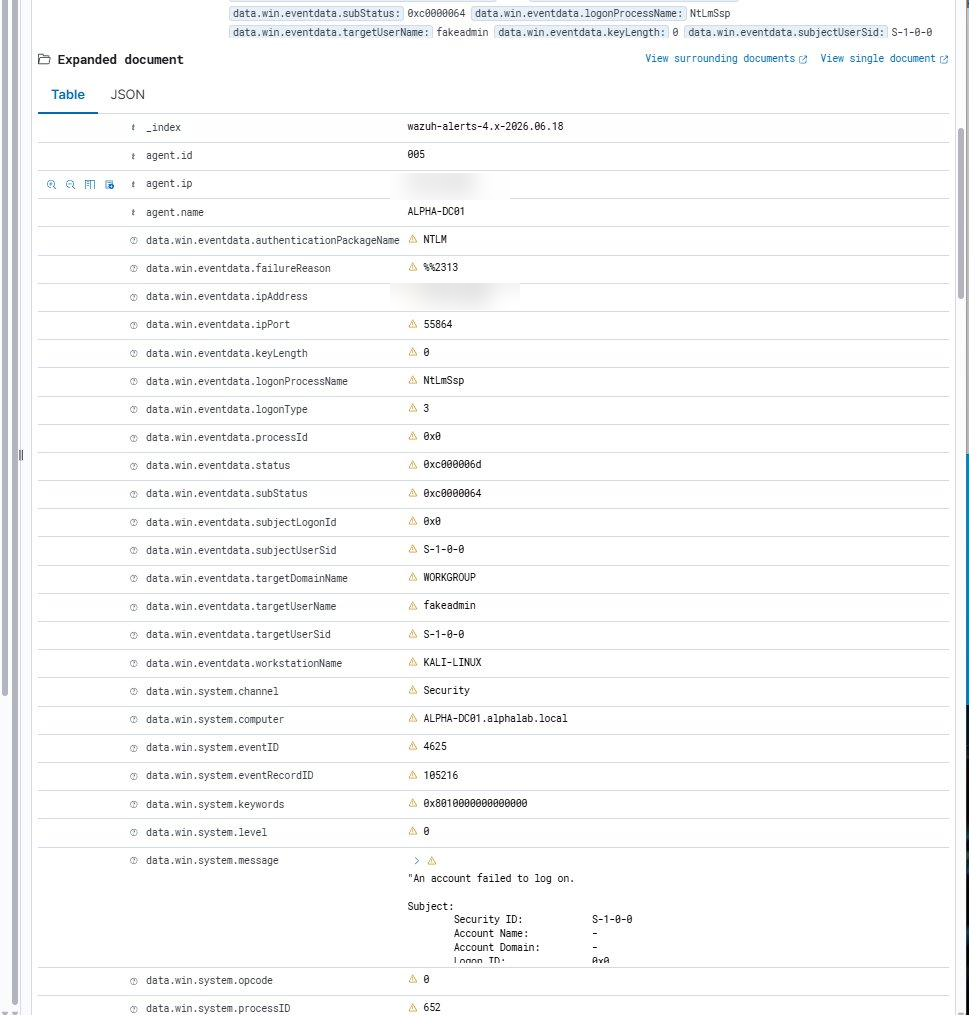980x1036 pixels.
Task: Click the panel resize handle on the left edge
Action: [21, 455]
